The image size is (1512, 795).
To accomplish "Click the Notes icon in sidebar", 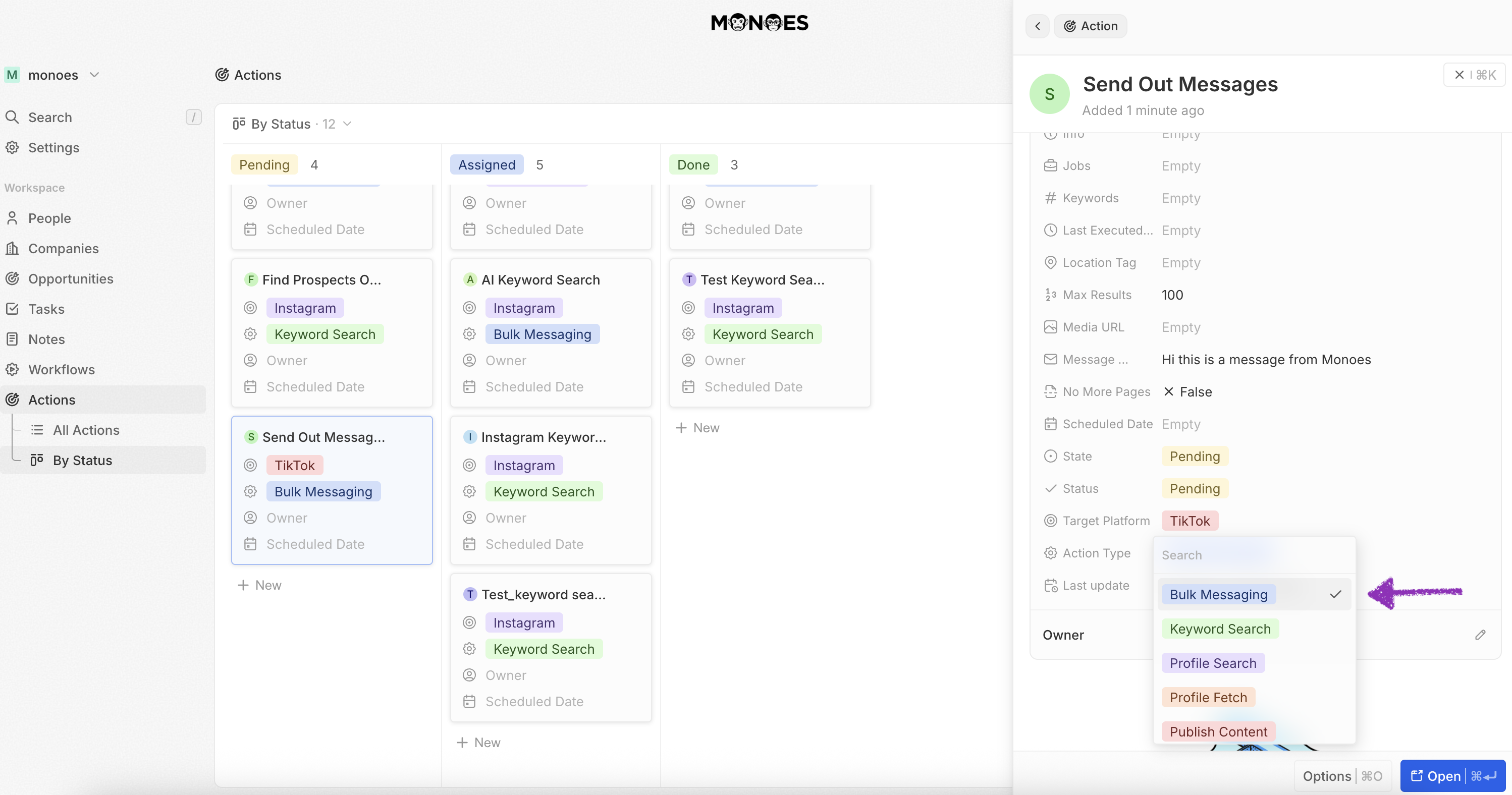I will point(12,339).
